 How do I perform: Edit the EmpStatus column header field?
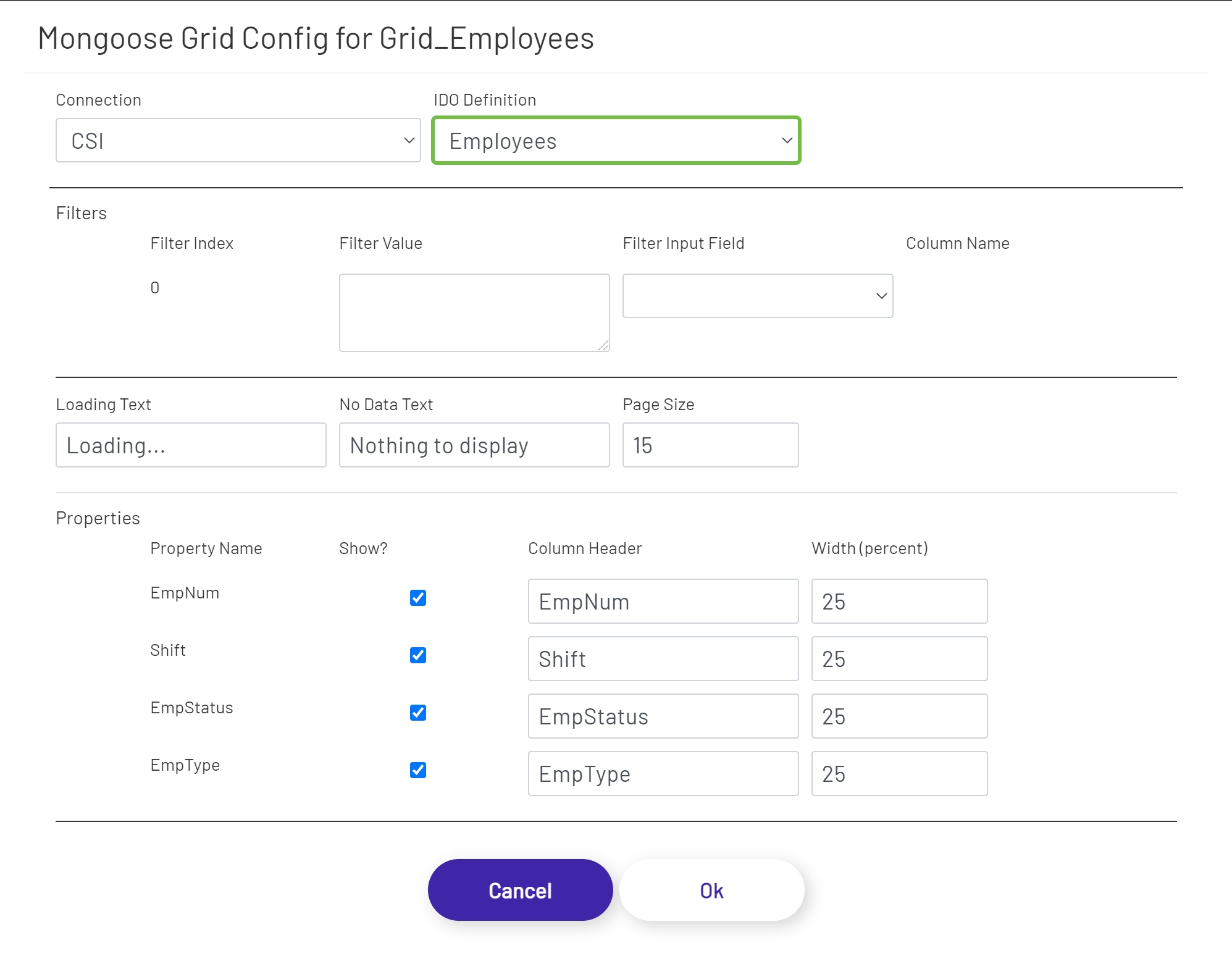[663, 716]
